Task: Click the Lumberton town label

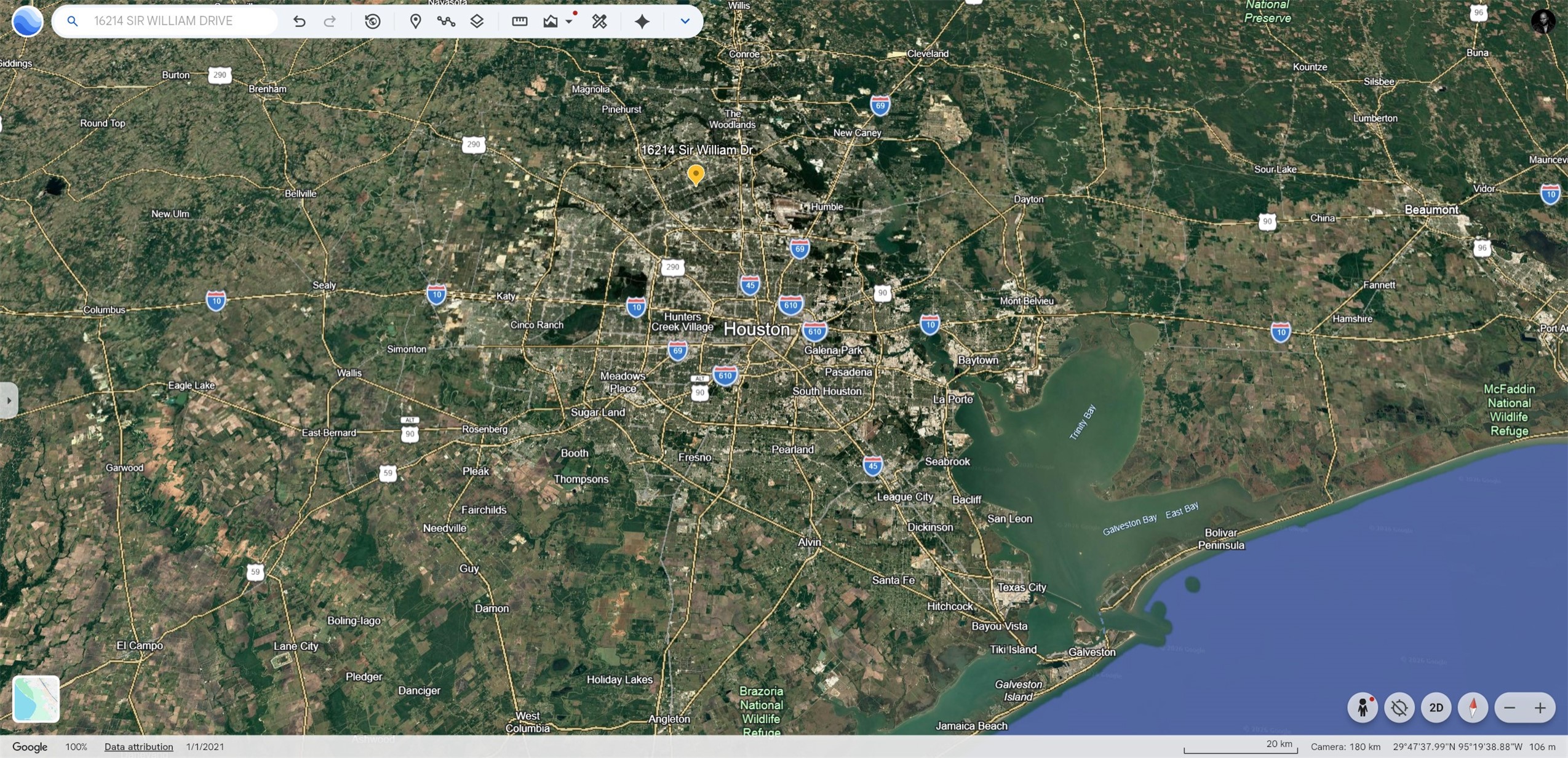Action: tap(1375, 118)
